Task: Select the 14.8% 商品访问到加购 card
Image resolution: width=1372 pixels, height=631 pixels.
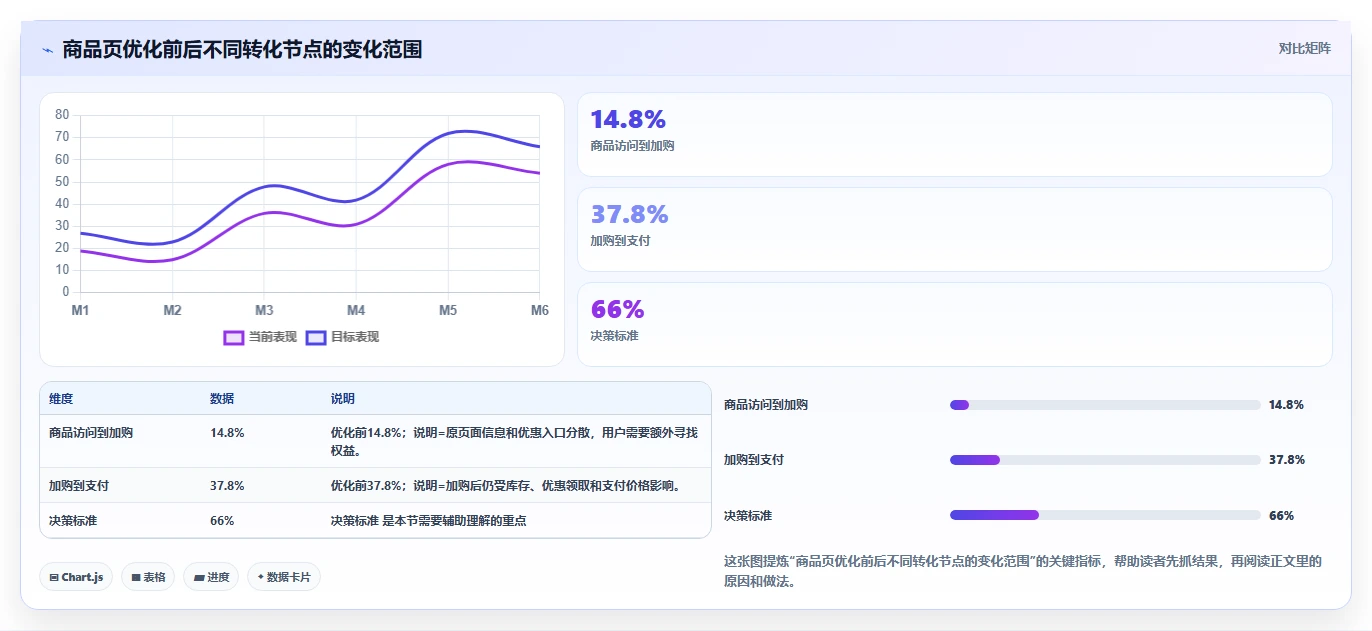Action: (955, 135)
